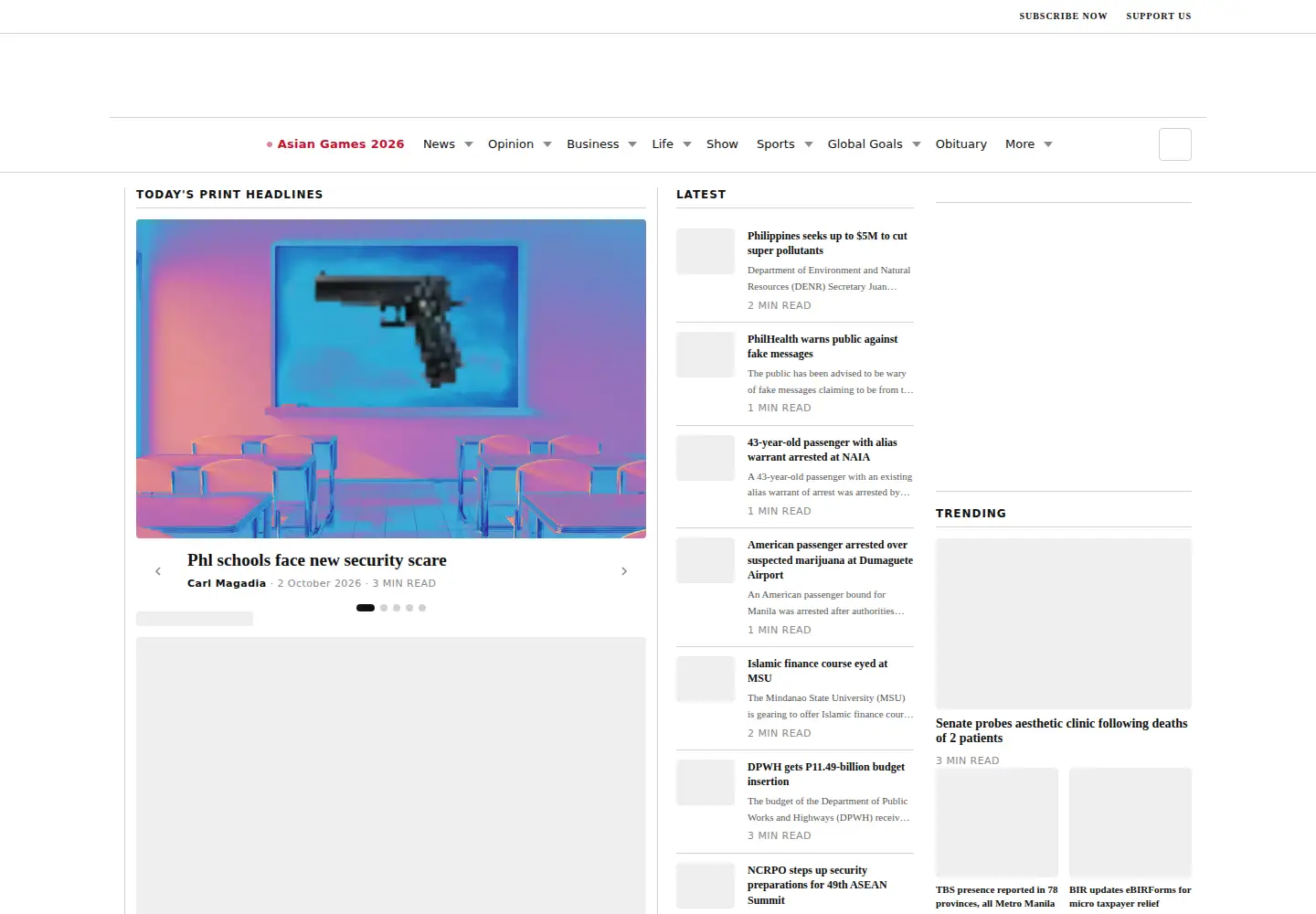Open the search box button in navbar
Screen dimensions: 1316x914
[x=1175, y=144]
